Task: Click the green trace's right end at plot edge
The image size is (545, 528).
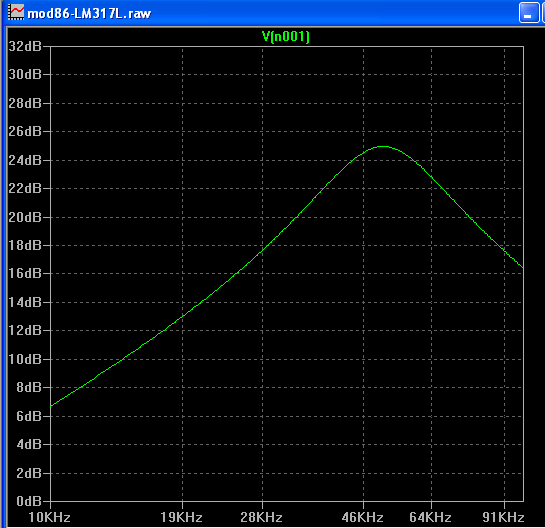Action: coord(522,267)
